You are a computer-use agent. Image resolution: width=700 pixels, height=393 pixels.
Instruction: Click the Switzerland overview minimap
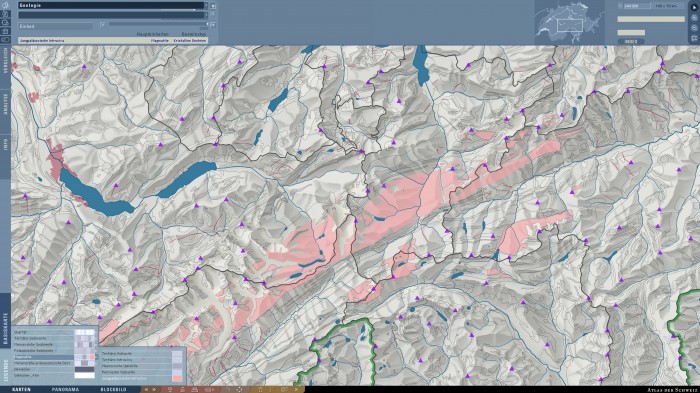point(569,22)
